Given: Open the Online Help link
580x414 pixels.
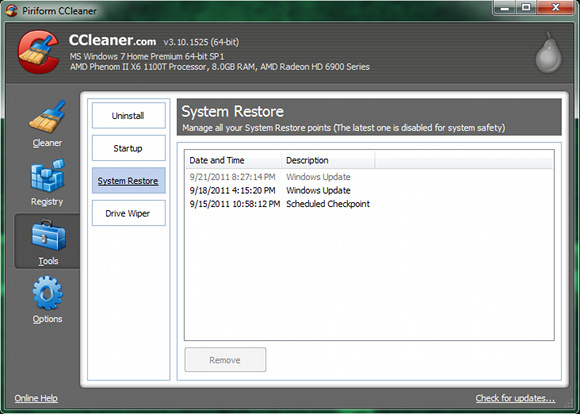Looking at the screenshot, I should (36, 398).
